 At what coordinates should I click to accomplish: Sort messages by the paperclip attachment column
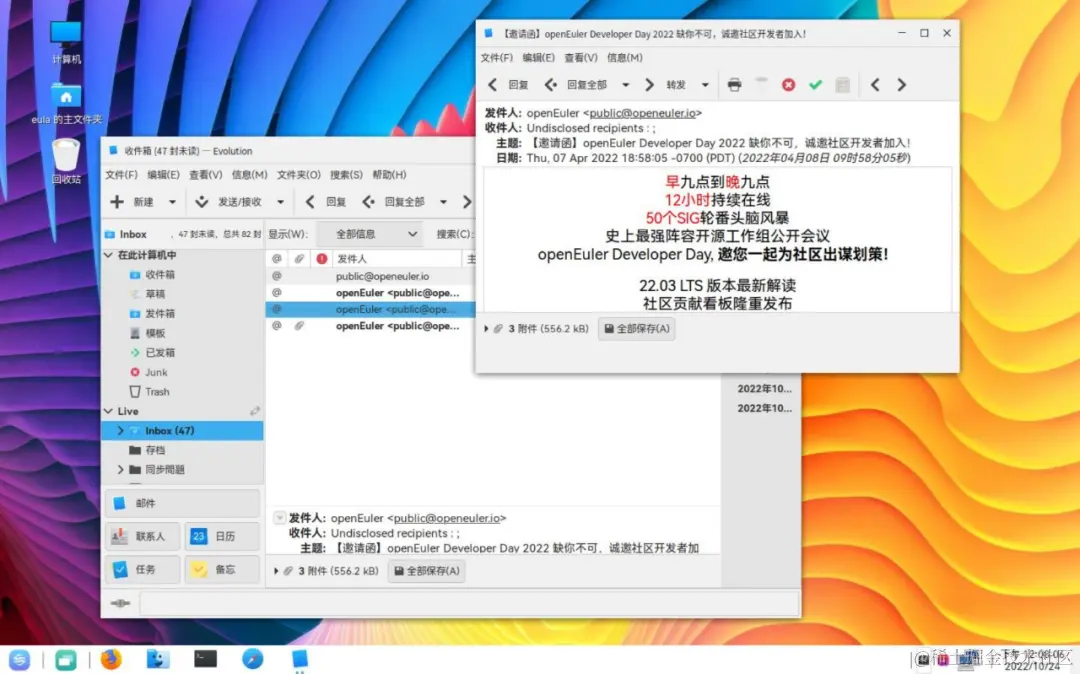tap(298, 258)
